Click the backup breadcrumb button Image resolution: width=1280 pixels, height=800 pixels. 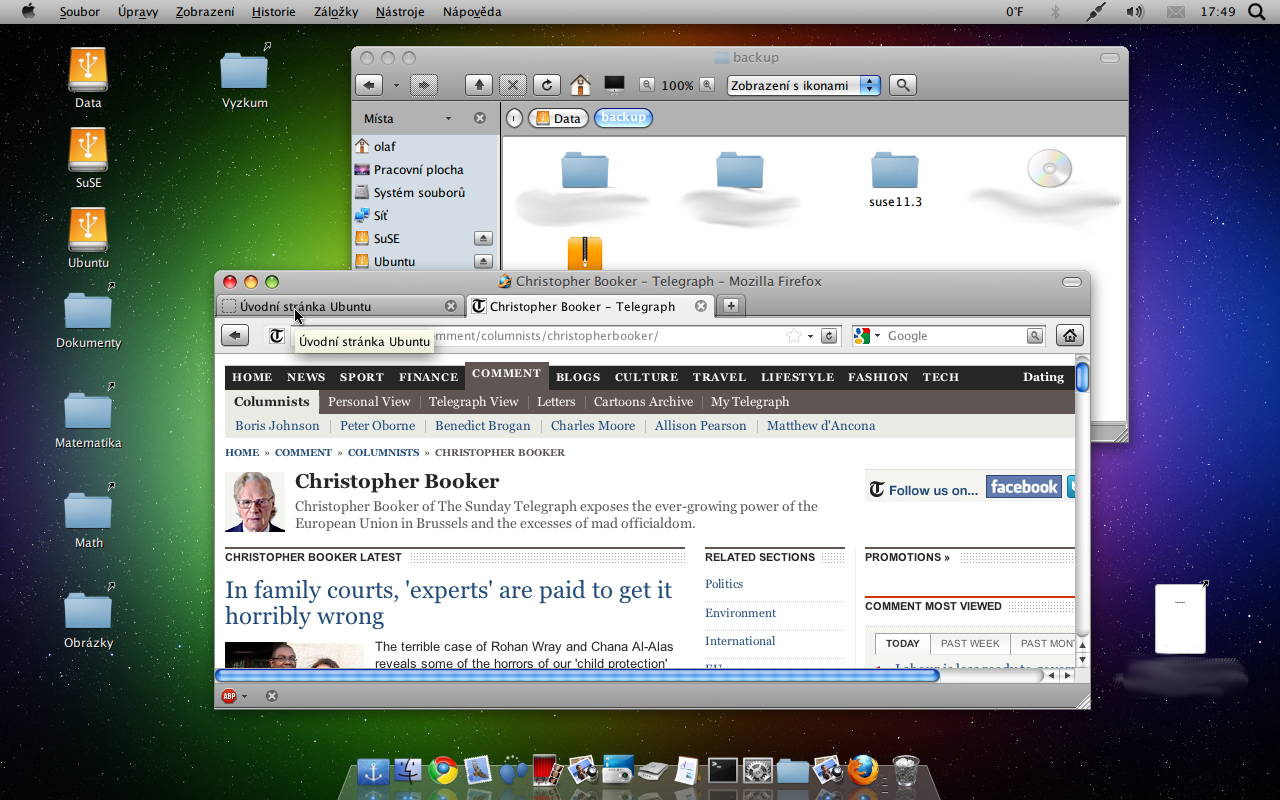pos(623,118)
